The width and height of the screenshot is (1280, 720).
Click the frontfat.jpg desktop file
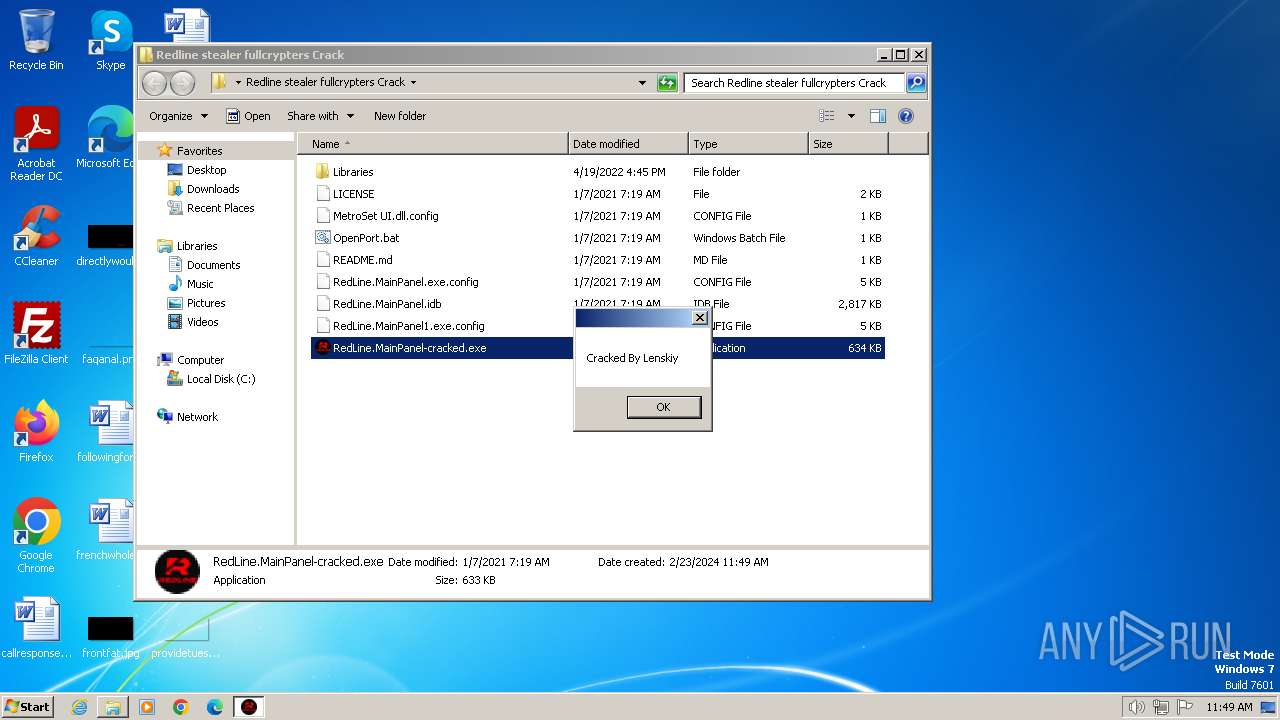point(110,637)
